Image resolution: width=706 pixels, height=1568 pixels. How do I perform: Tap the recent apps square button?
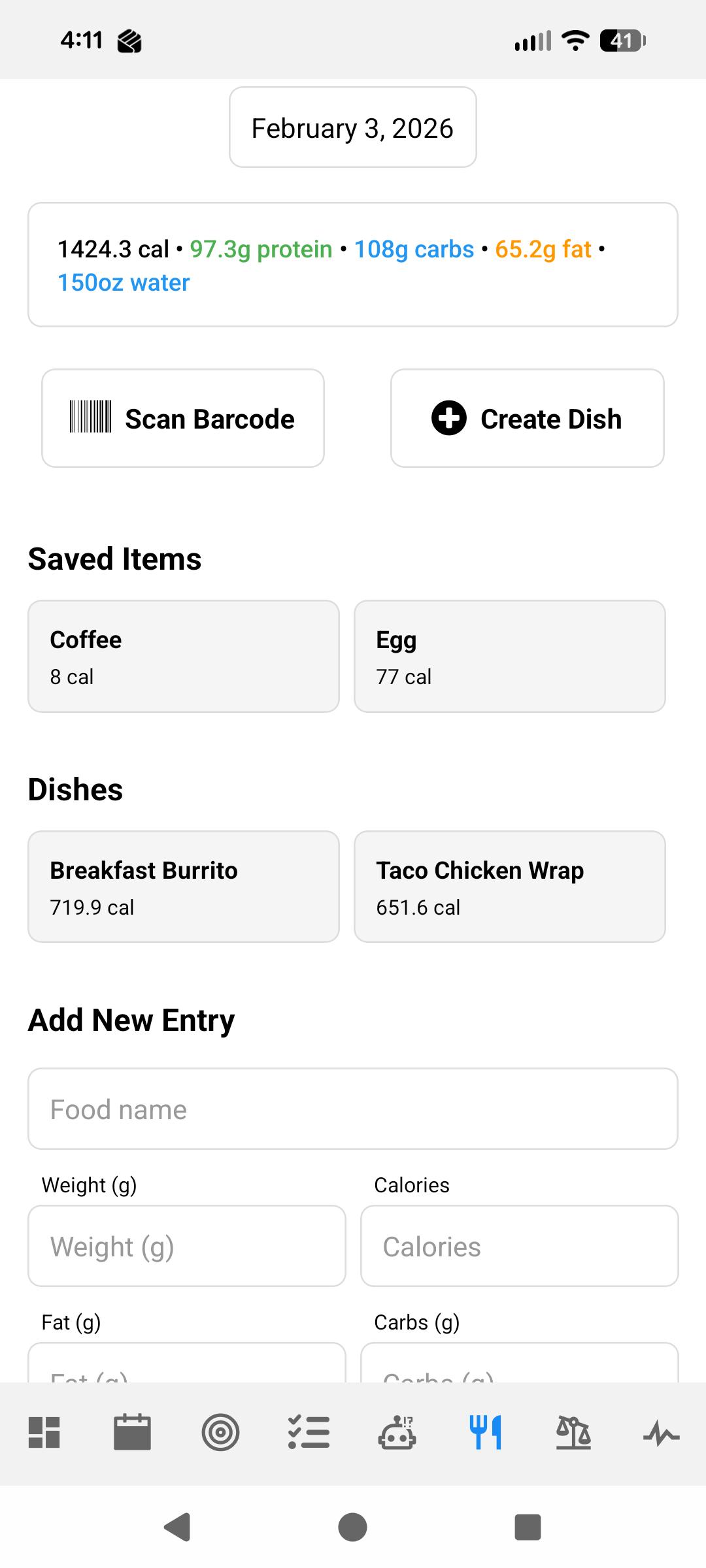(528, 1527)
